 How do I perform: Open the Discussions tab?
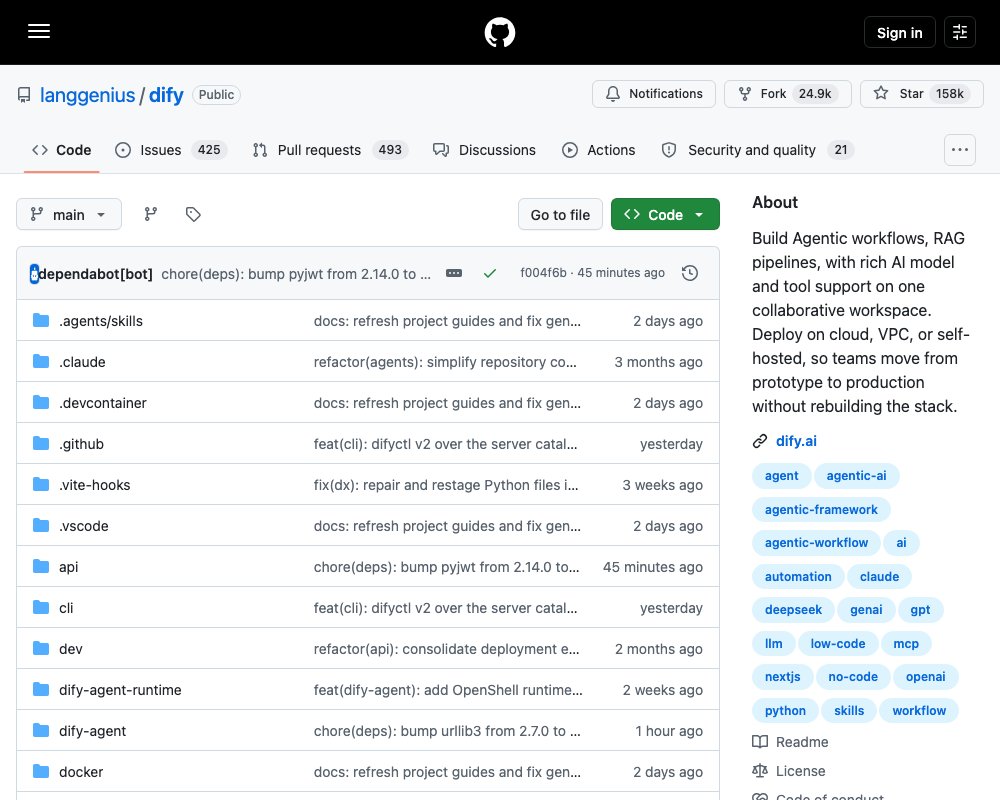point(484,150)
